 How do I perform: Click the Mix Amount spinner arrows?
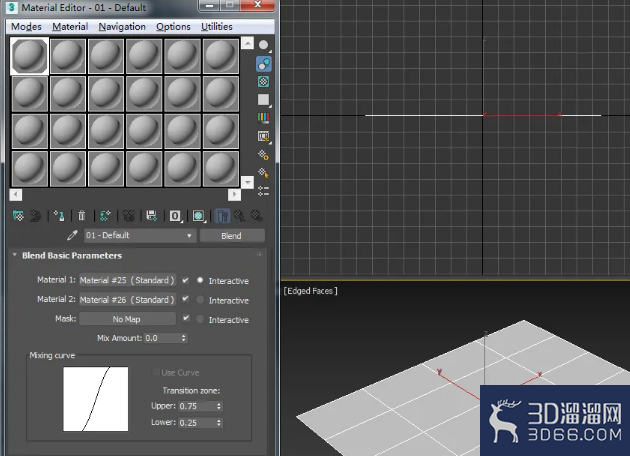[184, 338]
